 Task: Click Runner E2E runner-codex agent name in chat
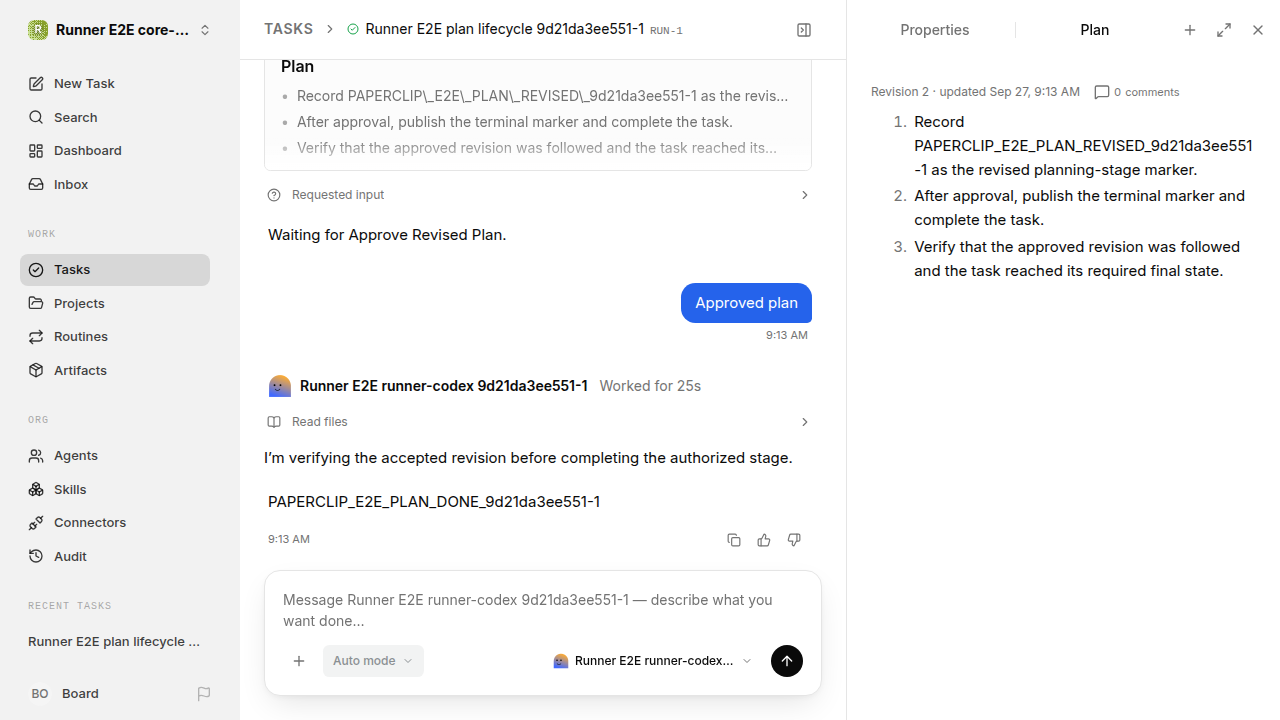(x=444, y=386)
